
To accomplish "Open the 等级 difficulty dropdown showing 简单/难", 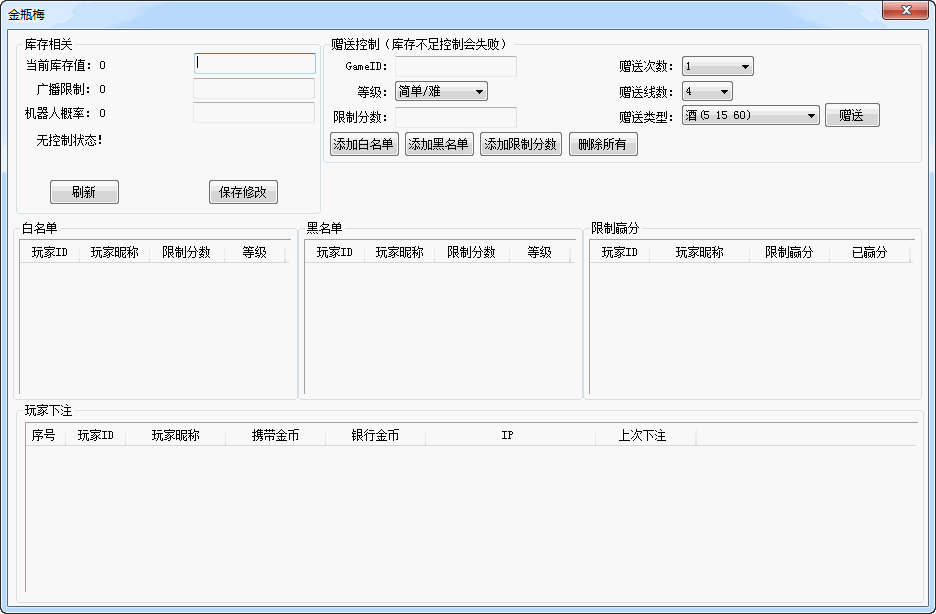I will click(441, 90).
